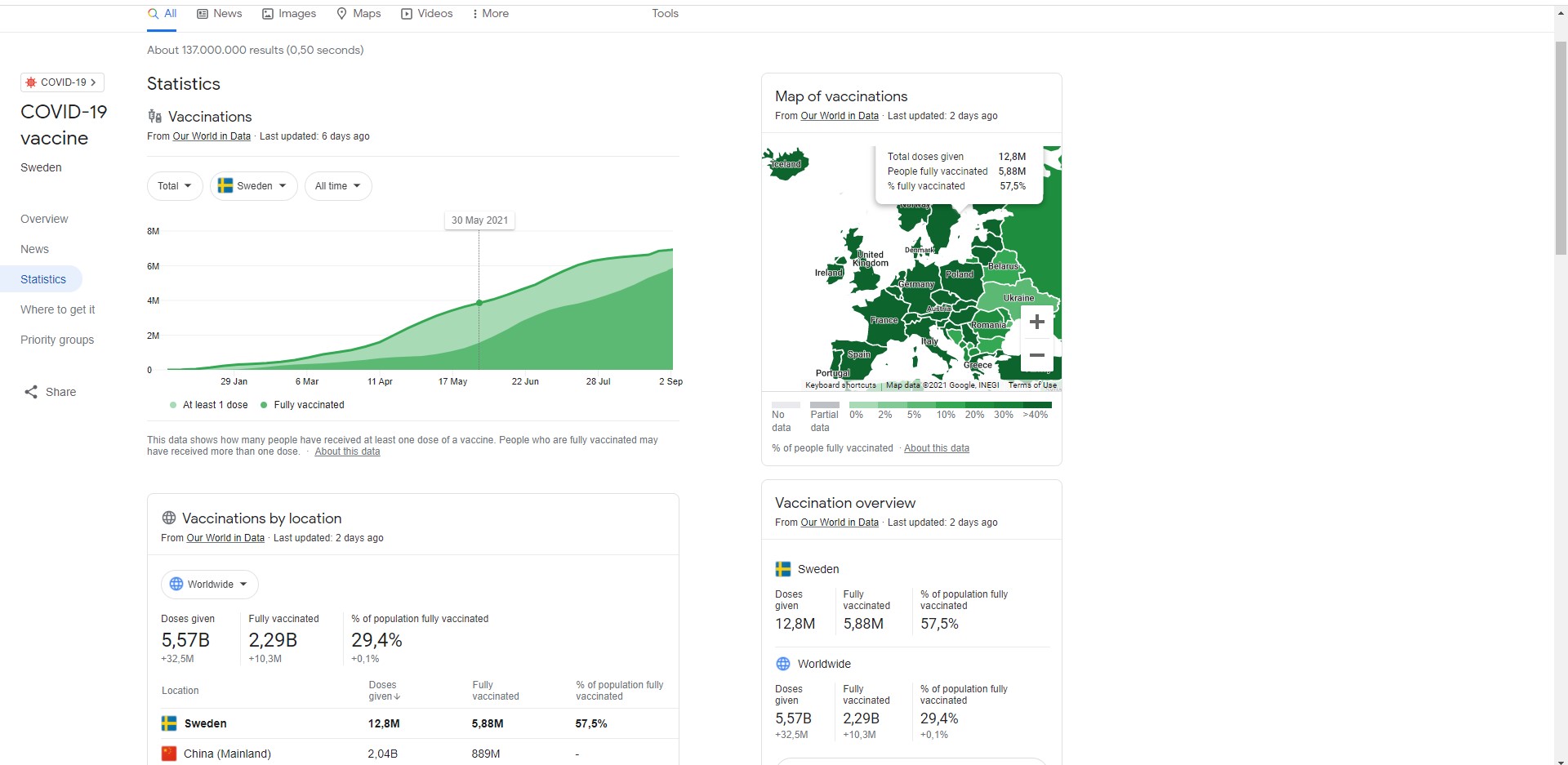Click the COVID-19 chip with virus icon
This screenshot has width=1568, height=765.
pyautogui.click(x=62, y=82)
